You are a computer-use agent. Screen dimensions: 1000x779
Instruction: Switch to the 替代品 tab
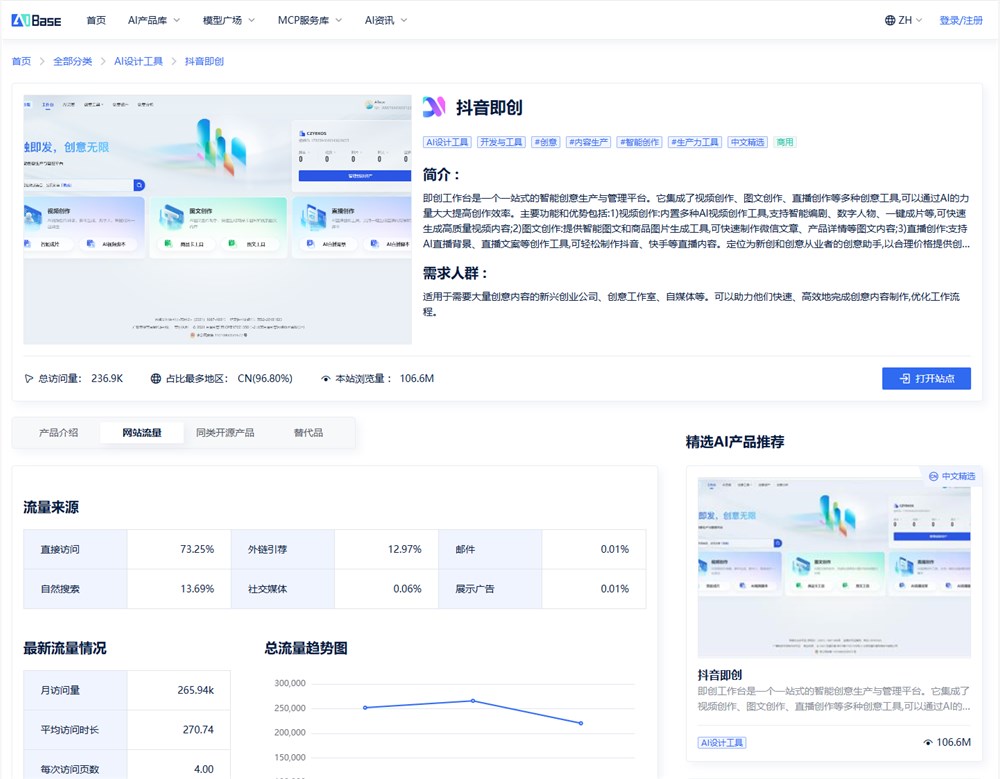(x=308, y=433)
